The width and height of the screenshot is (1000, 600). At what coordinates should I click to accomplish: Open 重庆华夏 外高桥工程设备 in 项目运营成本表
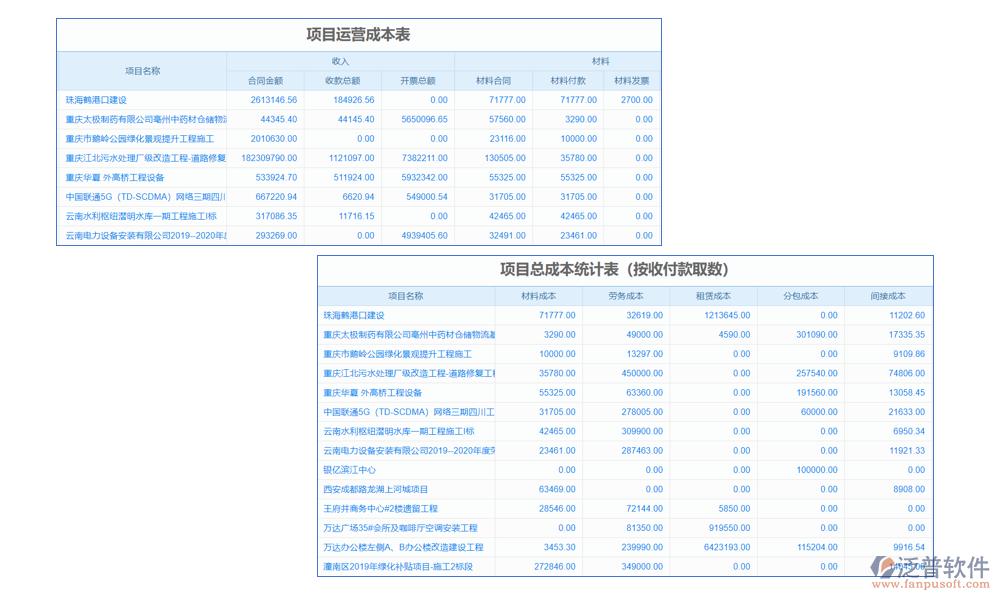click(x=115, y=177)
